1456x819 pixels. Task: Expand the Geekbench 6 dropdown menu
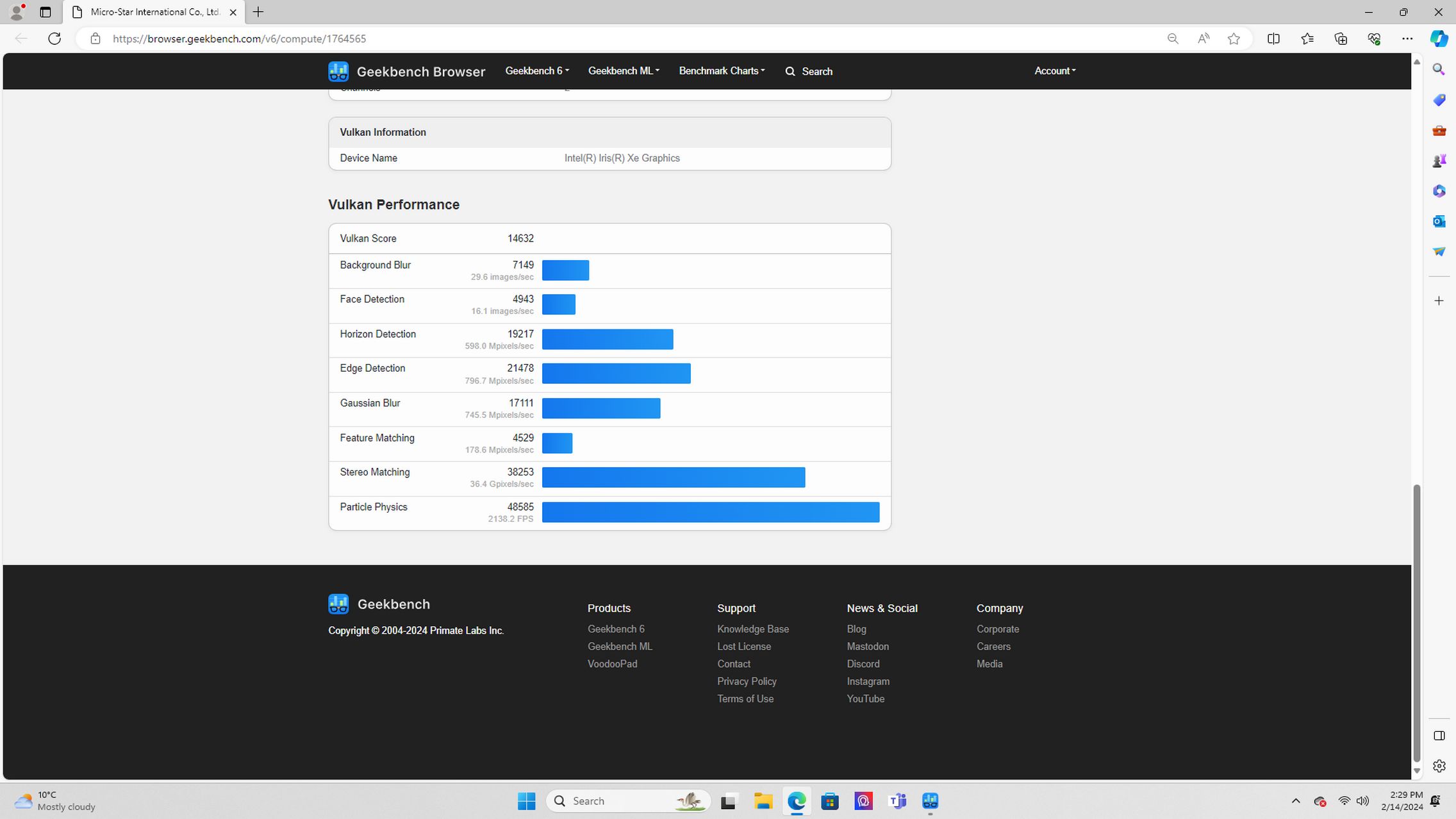tap(537, 70)
